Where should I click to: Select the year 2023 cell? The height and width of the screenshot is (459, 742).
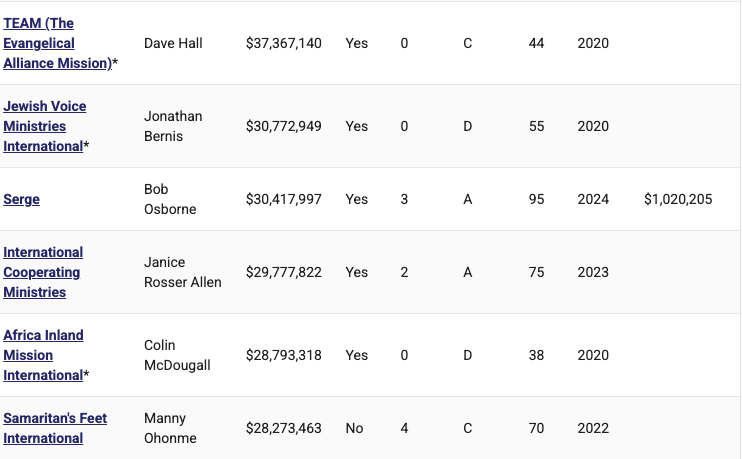[x=593, y=272]
